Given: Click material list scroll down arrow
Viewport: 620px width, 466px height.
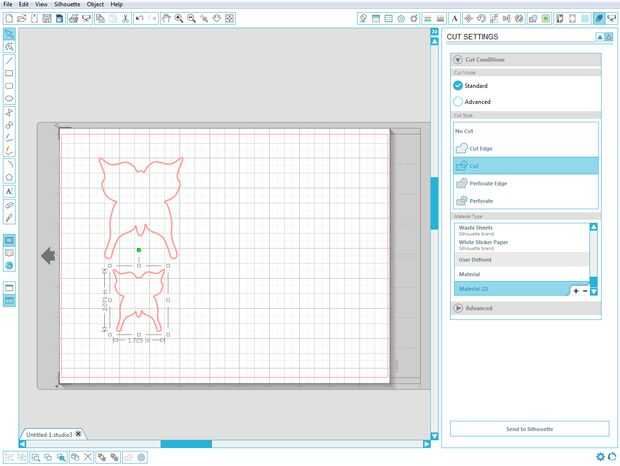Looking at the screenshot, I should (x=594, y=292).
